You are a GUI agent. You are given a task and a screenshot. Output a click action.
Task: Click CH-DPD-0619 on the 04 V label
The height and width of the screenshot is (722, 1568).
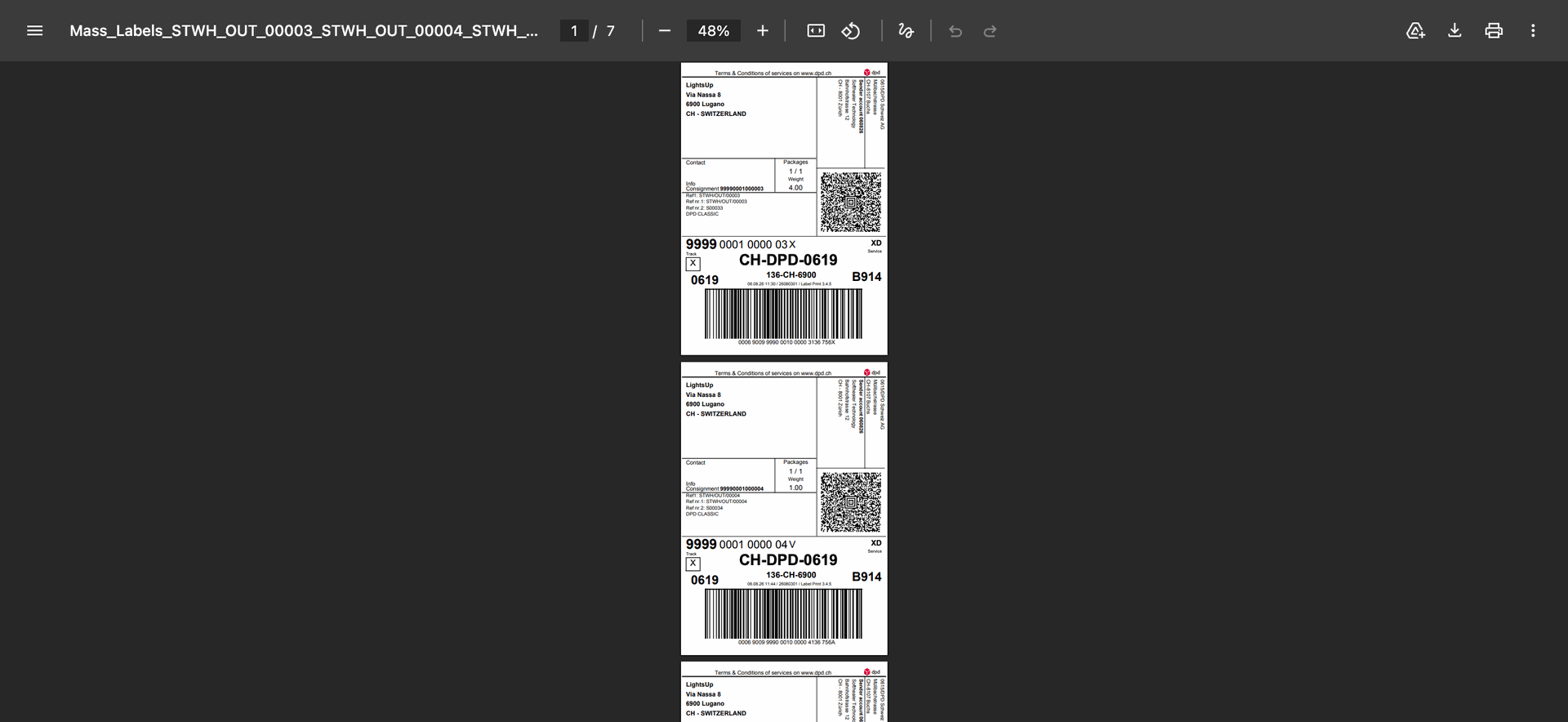[x=788, y=559]
